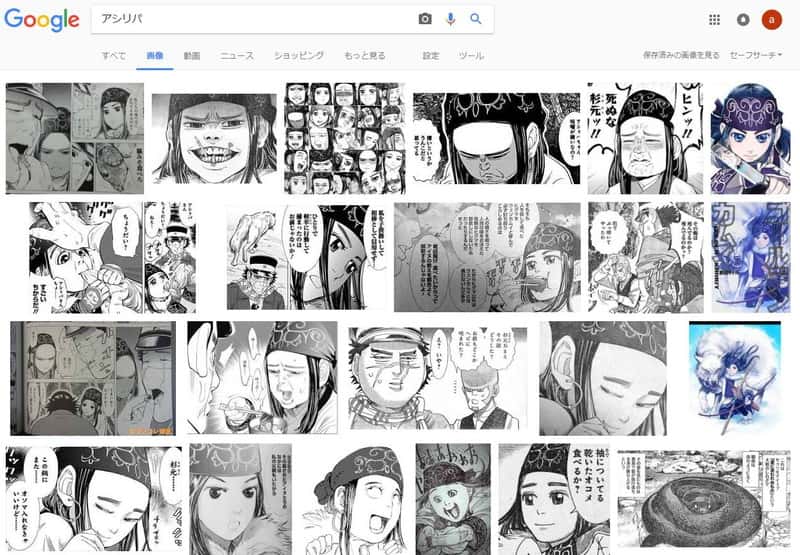This screenshot has height=555, width=800.
Task: Open the 設定 menu
Action: tap(431, 56)
